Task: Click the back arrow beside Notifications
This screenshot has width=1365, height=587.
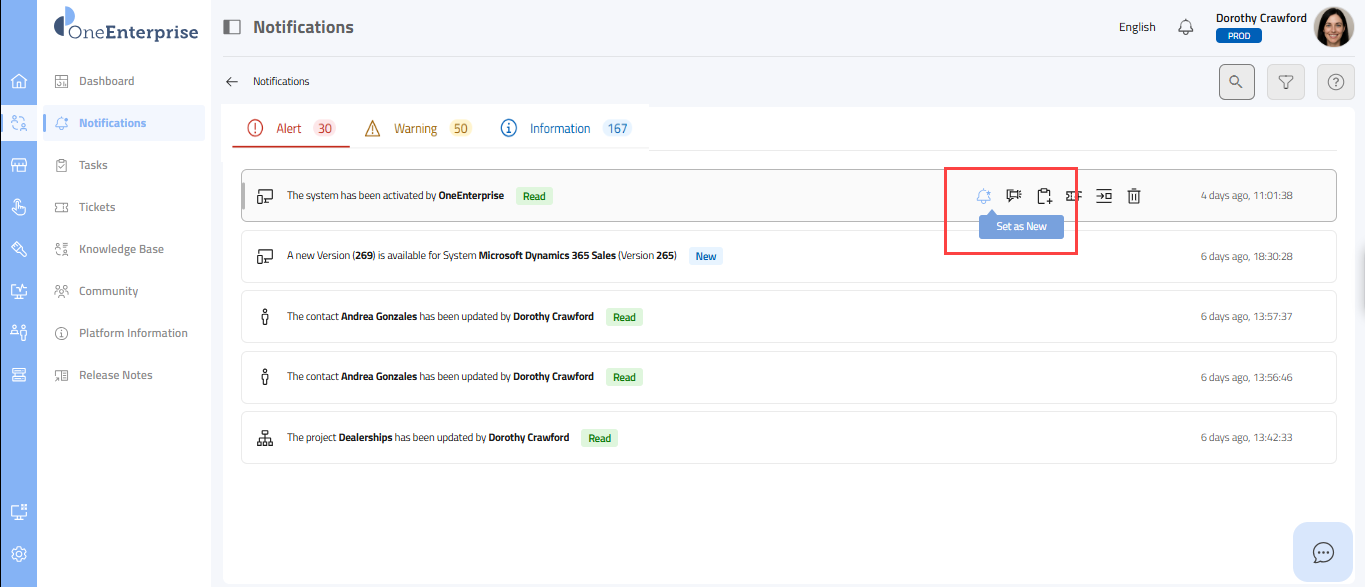Action: (232, 82)
